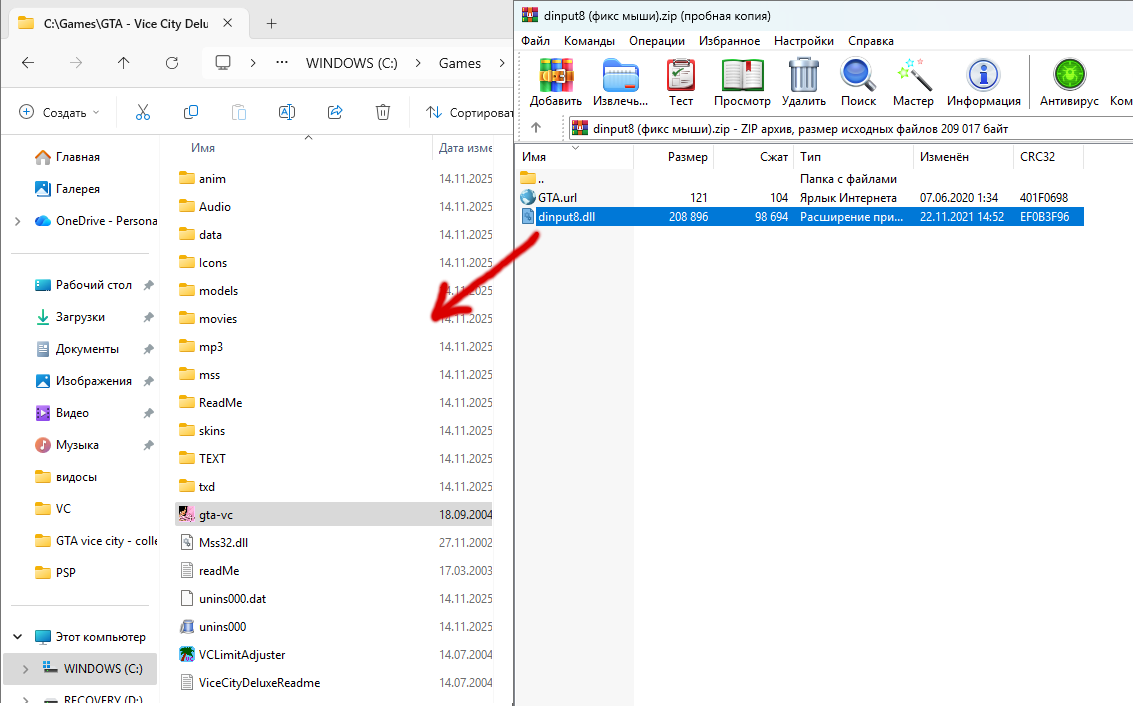Sort the archive by Modified (Изменён) column

[963, 156]
